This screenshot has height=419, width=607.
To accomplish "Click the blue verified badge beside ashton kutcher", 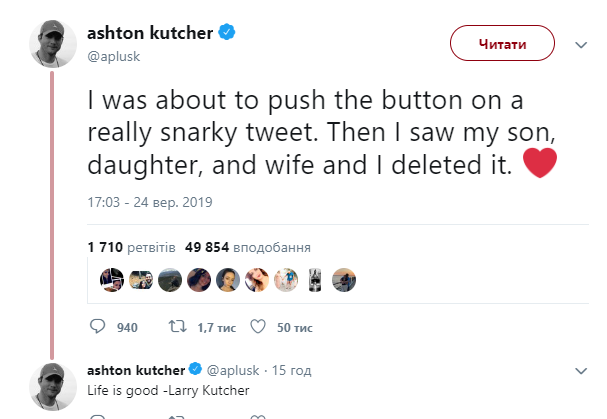I will [228, 33].
